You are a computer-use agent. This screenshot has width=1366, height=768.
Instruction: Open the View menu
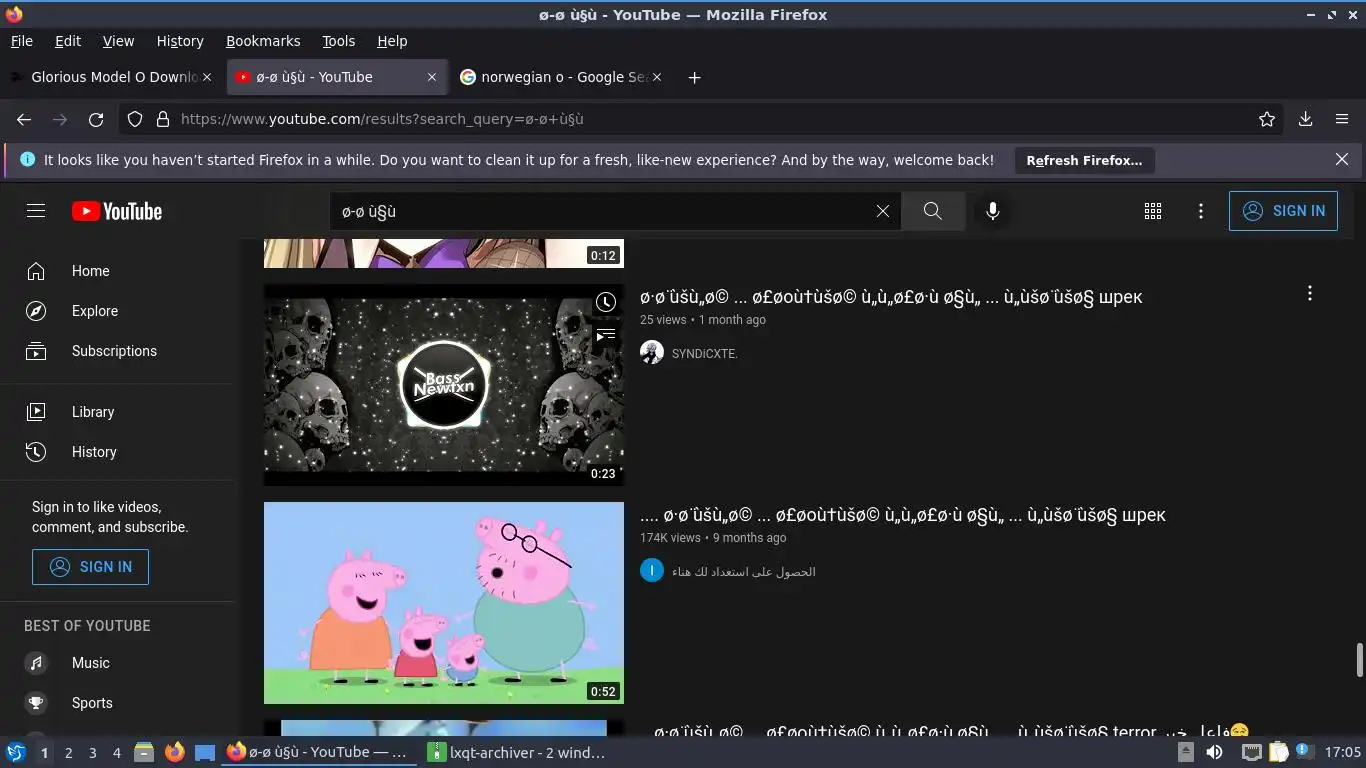[x=118, y=41]
